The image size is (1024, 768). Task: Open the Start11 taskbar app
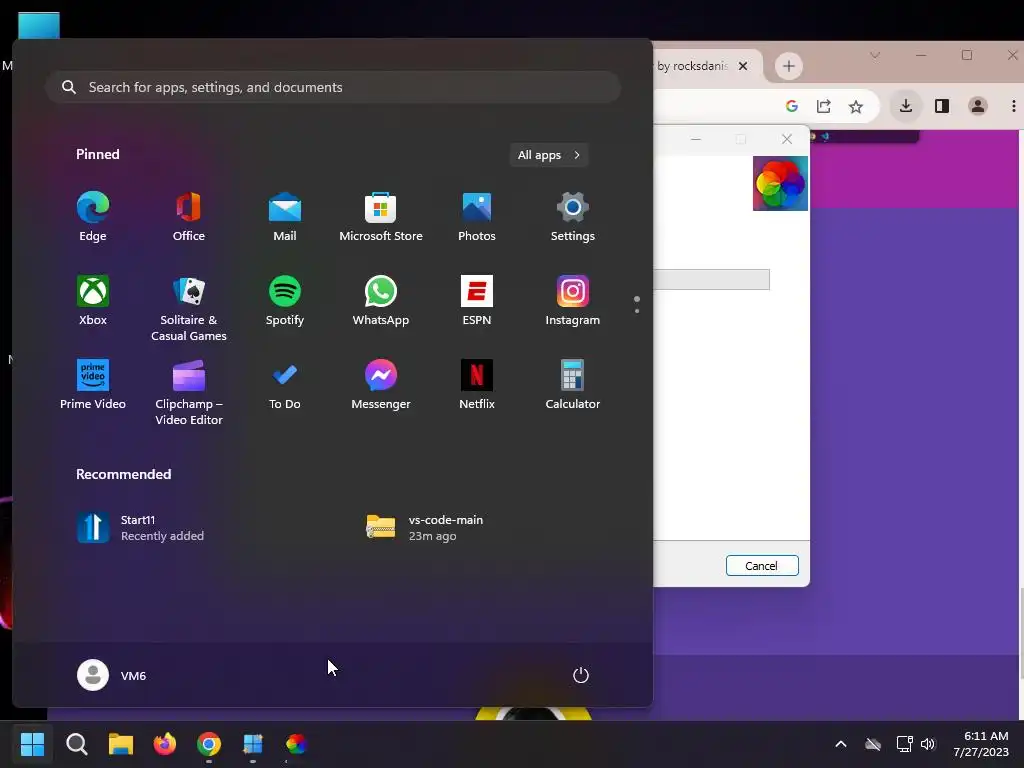click(x=253, y=744)
